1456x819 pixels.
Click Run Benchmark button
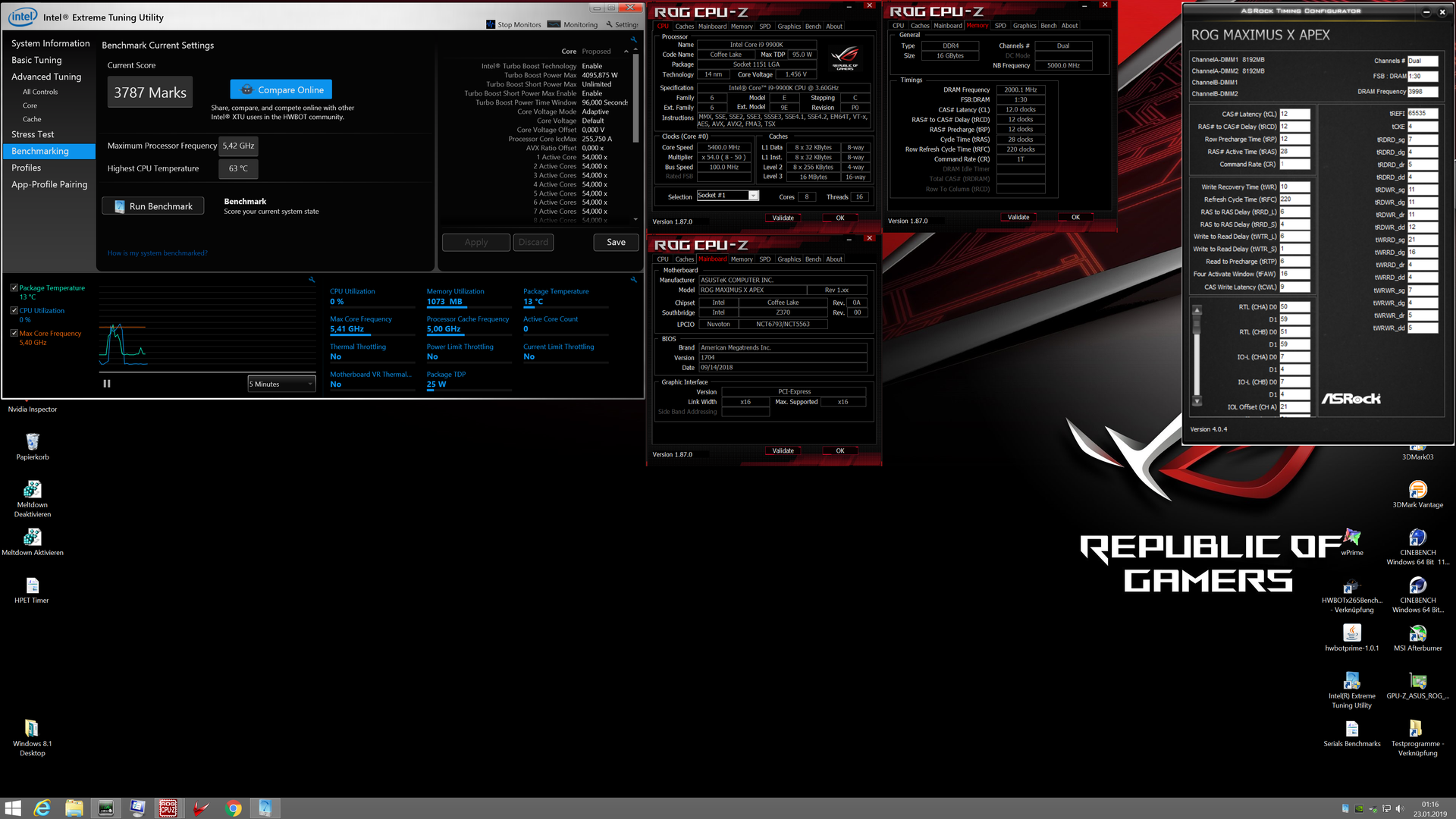[x=153, y=206]
